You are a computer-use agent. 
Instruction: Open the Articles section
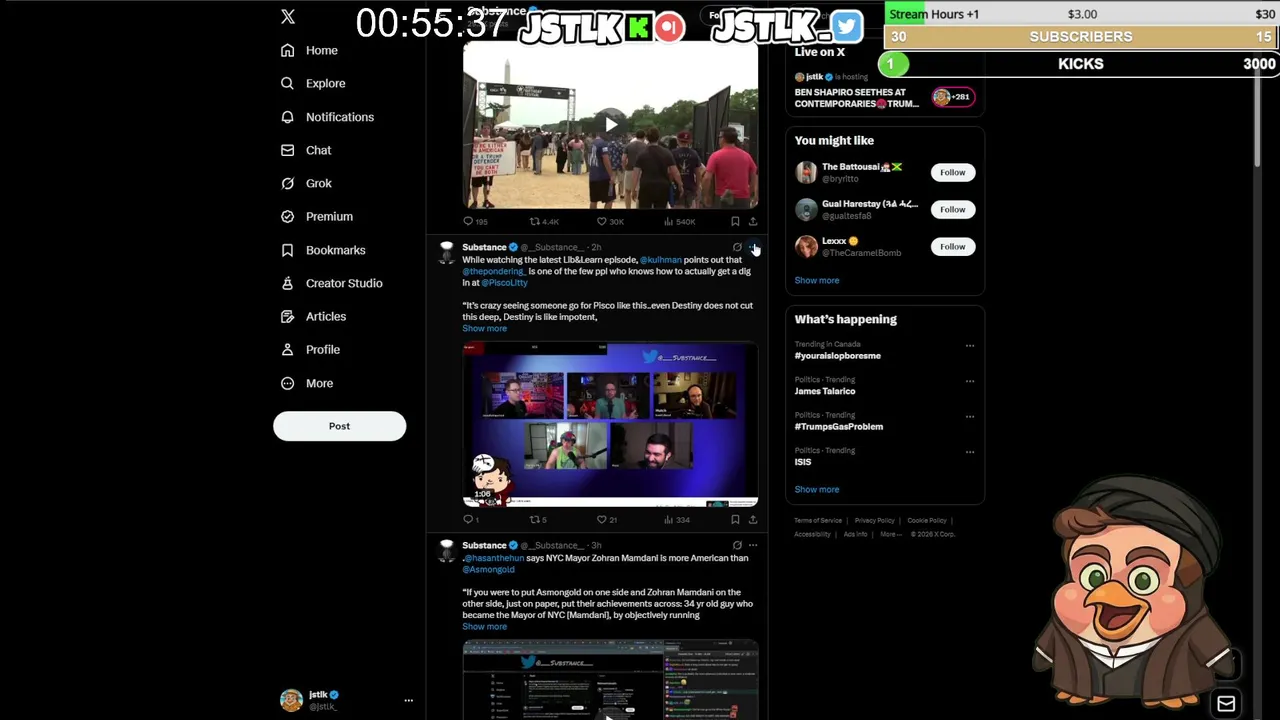pos(313,316)
